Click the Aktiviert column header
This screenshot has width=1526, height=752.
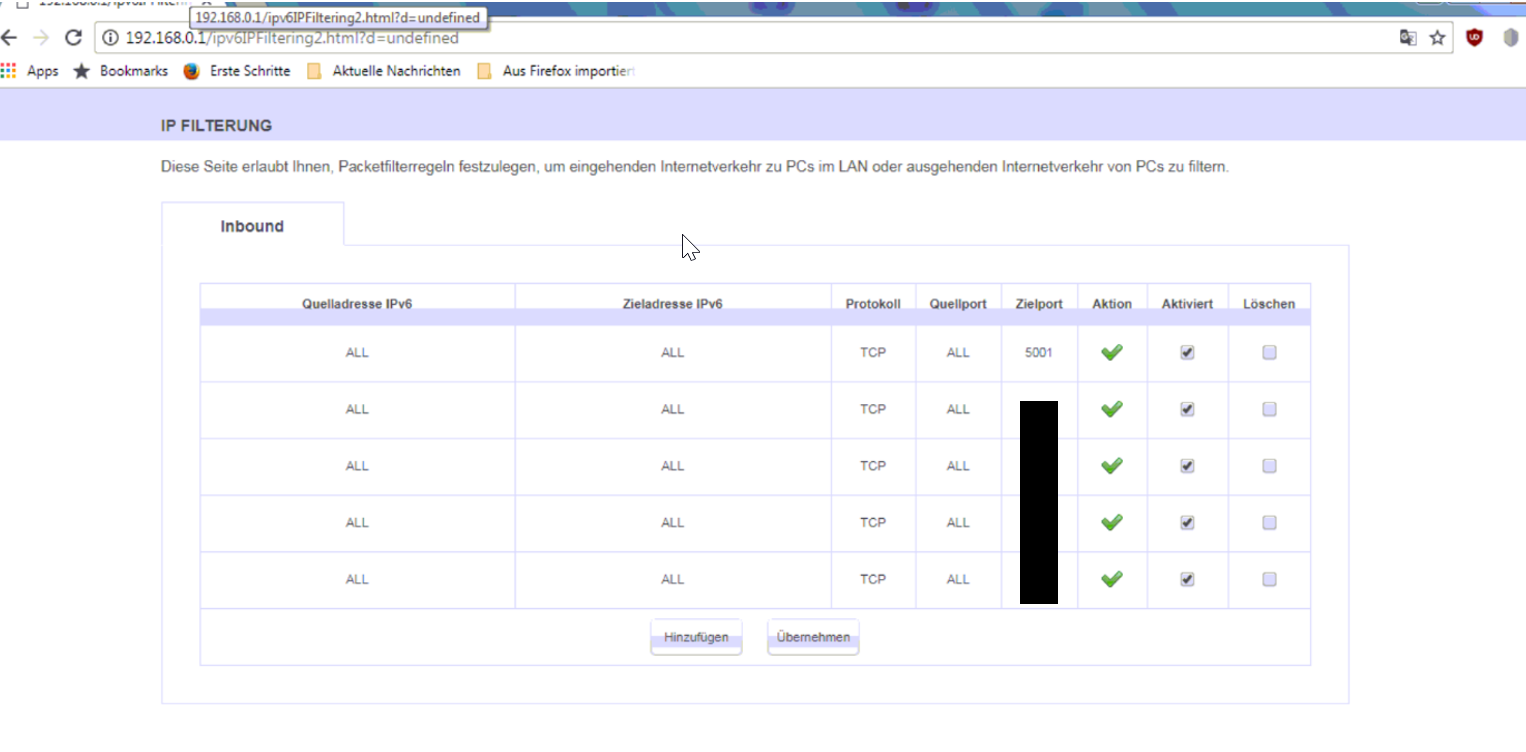pyautogui.click(x=1187, y=304)
